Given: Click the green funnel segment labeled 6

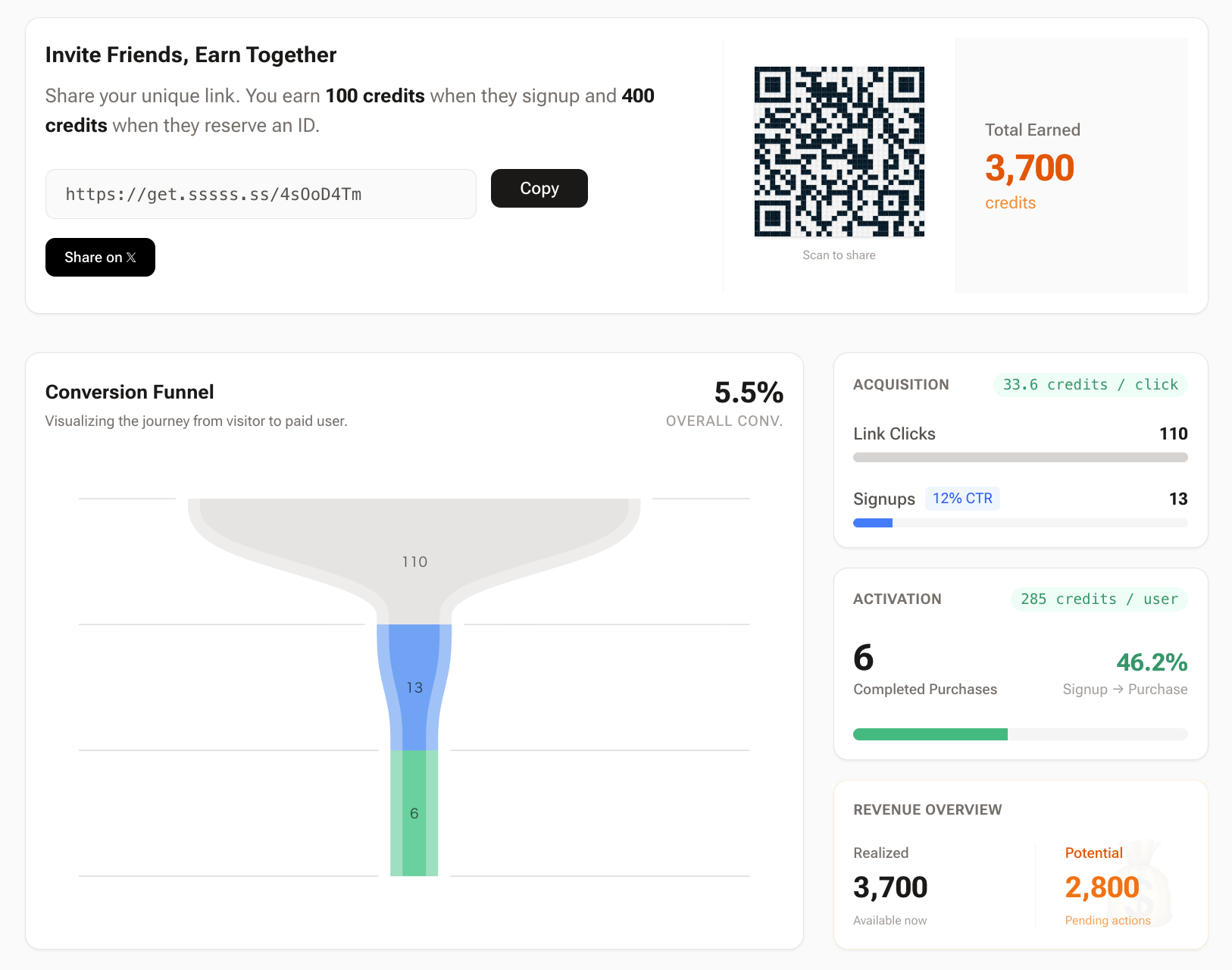Looking at the screenshot, I should click(x=414, y=813).
